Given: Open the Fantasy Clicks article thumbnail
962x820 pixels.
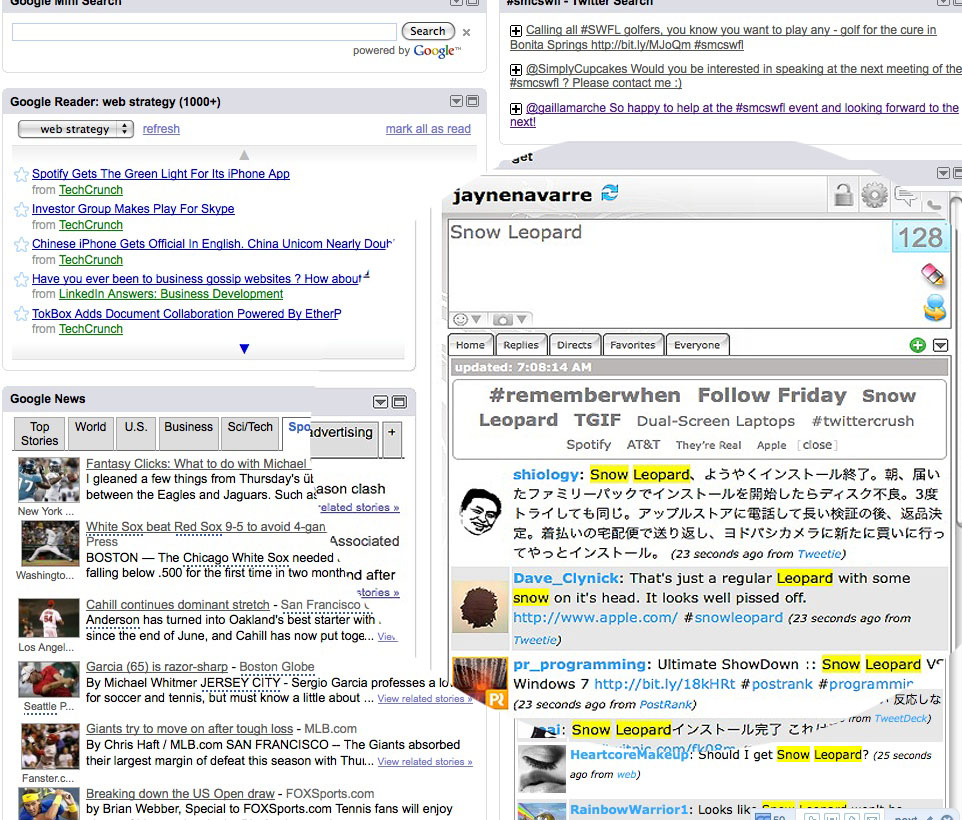Looking at the screenshot, I should coord(48,480).
